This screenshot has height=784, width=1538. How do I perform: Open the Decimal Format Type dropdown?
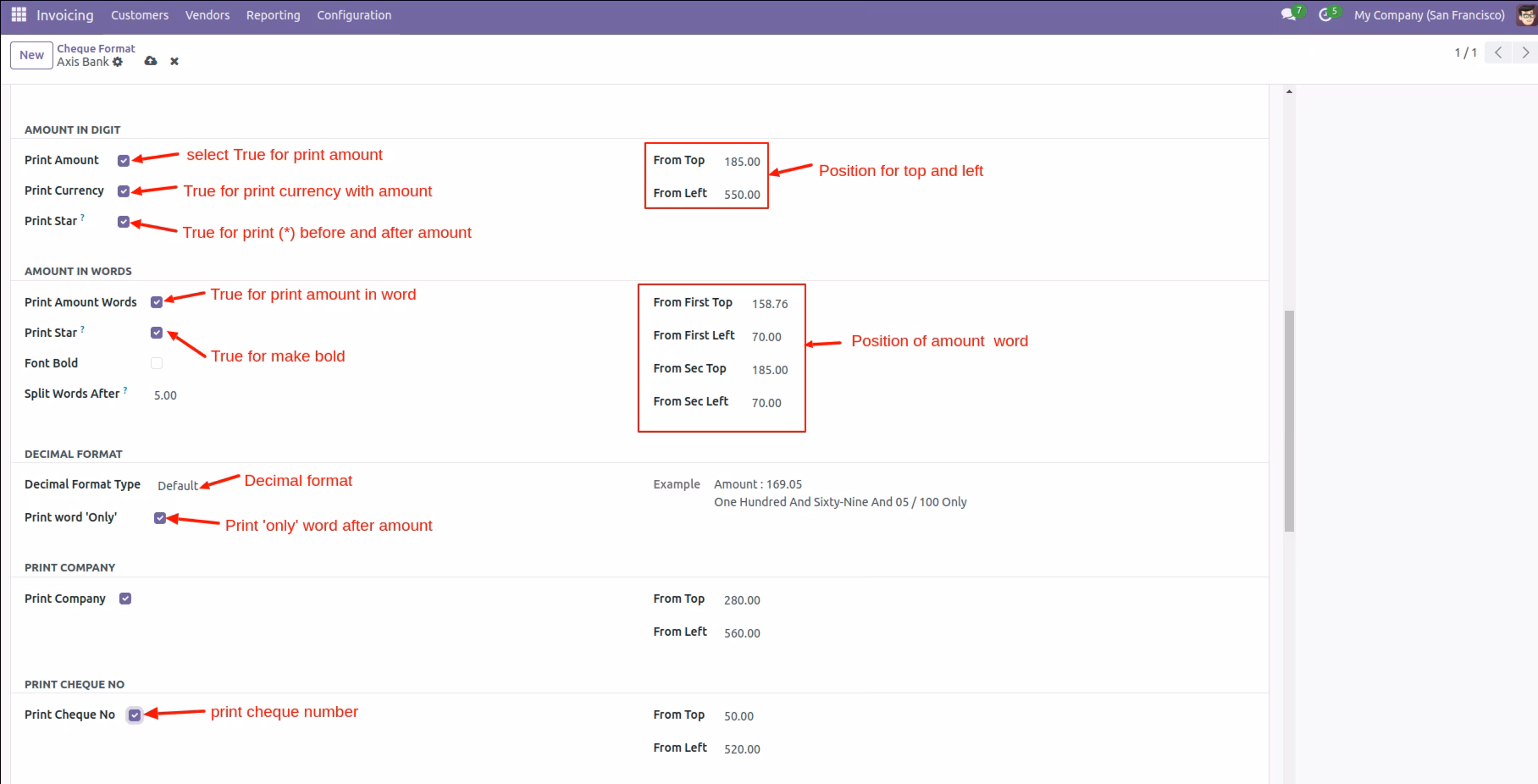(x=178, y=486)
